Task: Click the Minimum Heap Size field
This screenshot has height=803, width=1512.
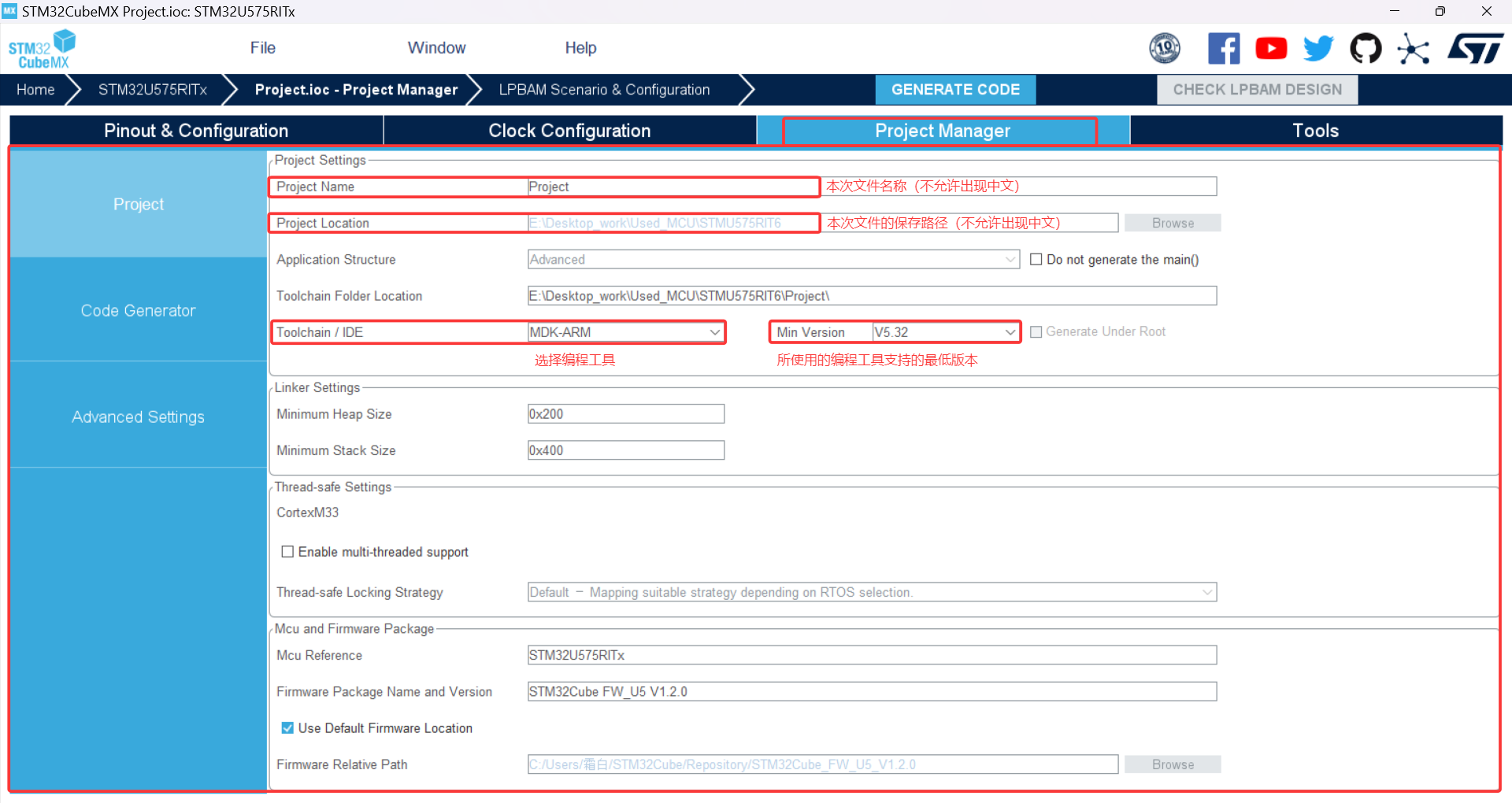Action: pos(626,414)
